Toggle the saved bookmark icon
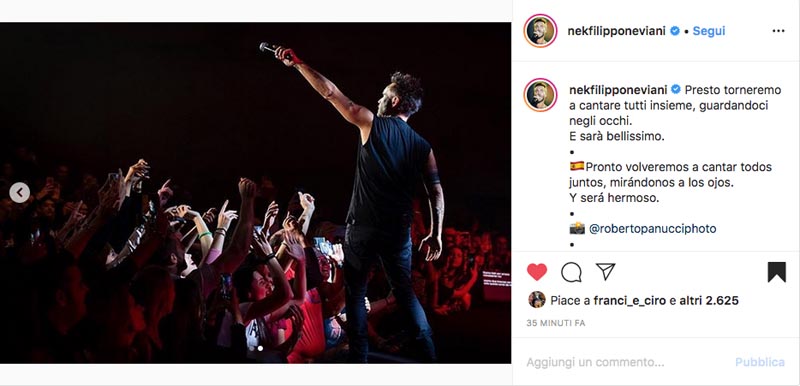The image size is (800, 386). tap(777, 272)
